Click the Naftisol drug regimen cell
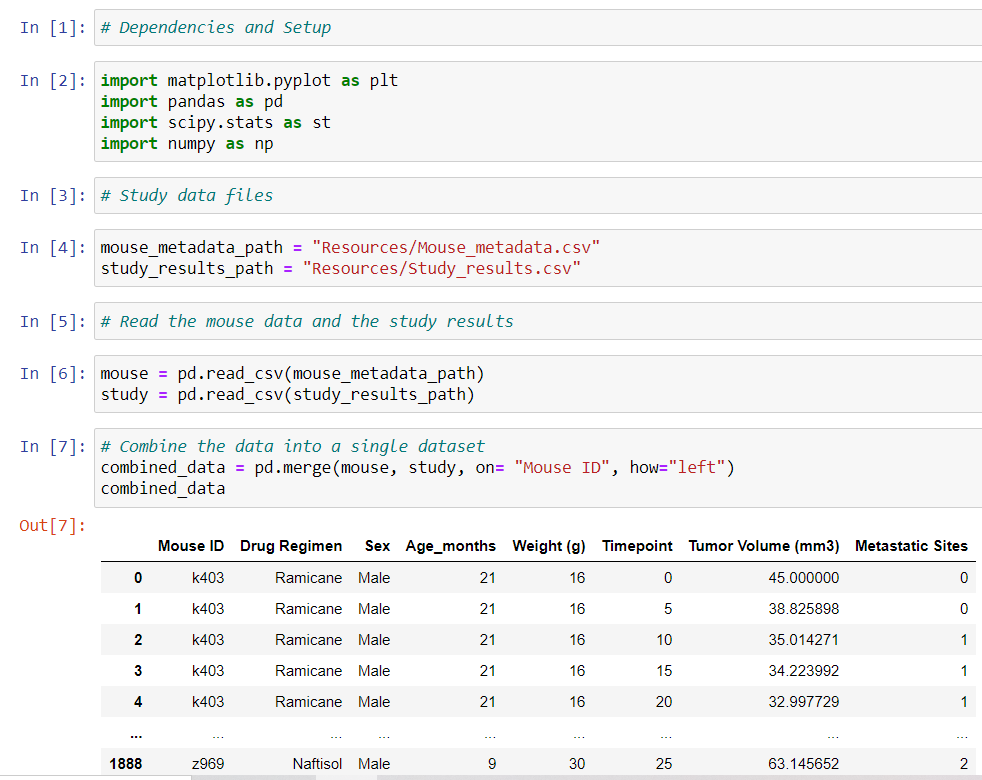Viewport: 982px width, 780px height. 317,764
